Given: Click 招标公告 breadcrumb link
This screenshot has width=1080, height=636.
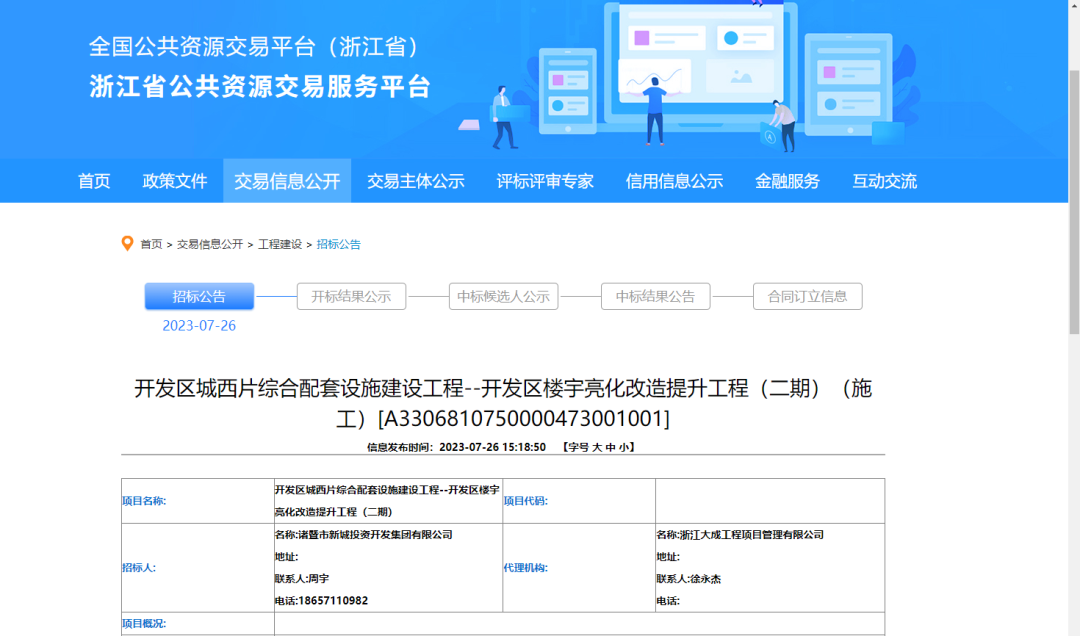Looking at the screenshot, I should 339,244.
